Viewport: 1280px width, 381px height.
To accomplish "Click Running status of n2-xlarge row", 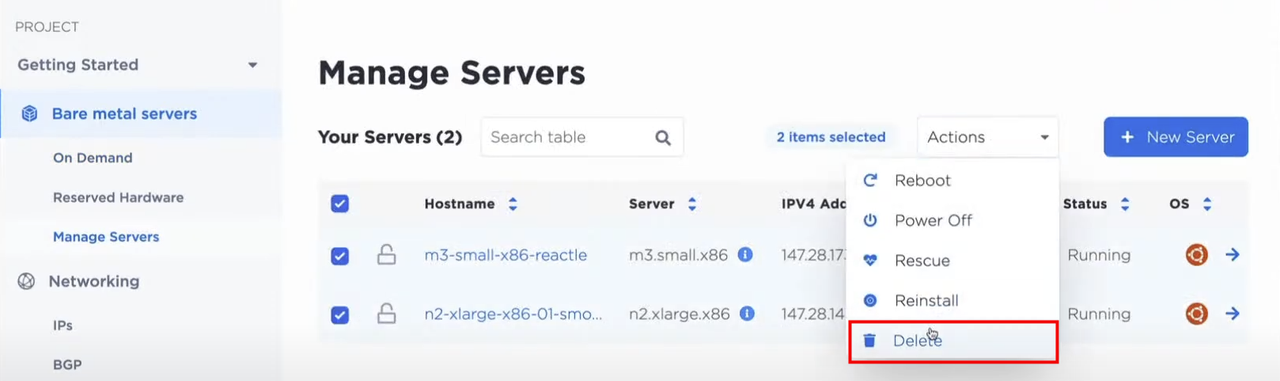I will tap(1099, 314).
